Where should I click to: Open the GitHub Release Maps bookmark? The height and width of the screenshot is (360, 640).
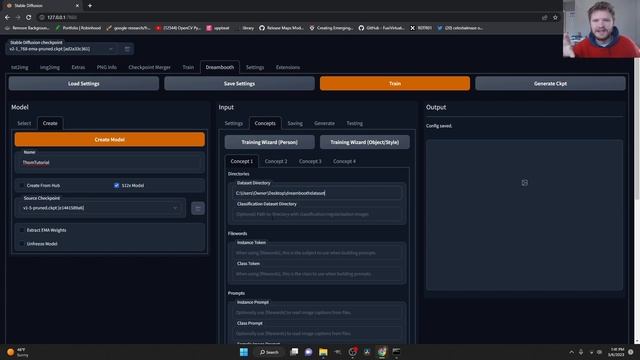(x=281, y=28)
